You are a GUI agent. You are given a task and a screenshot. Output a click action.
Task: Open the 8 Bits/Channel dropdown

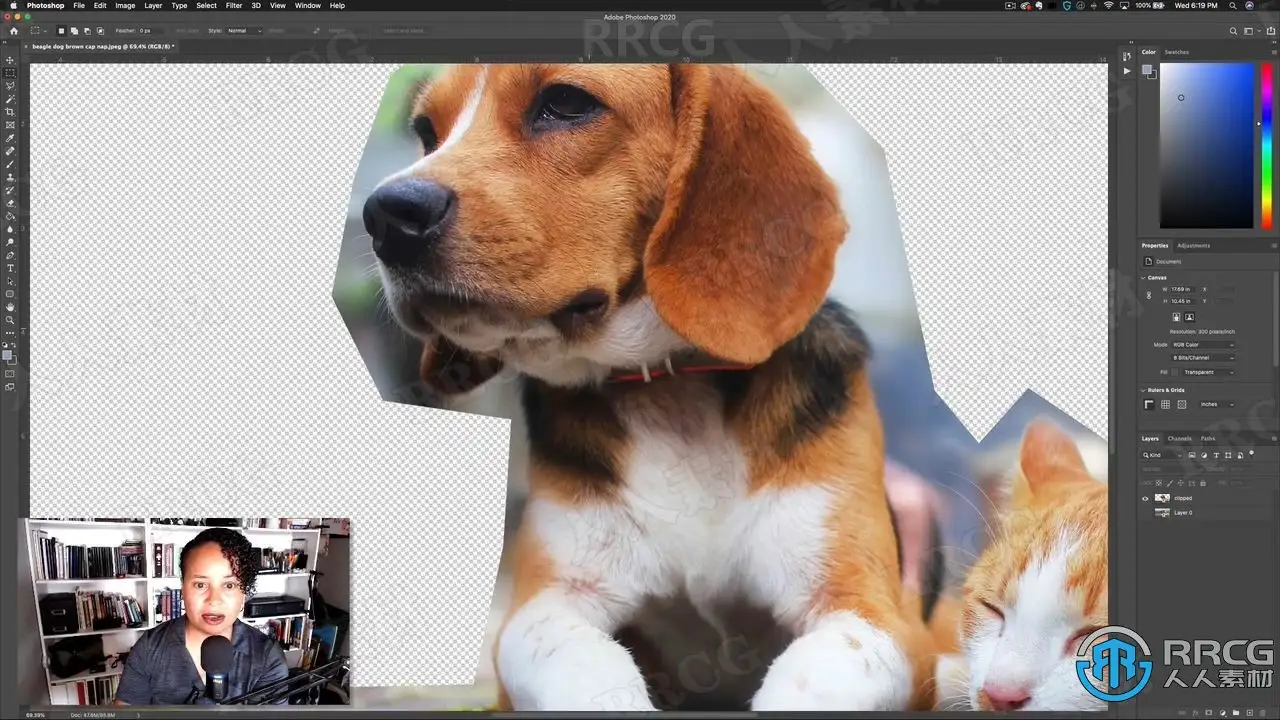1203,358
